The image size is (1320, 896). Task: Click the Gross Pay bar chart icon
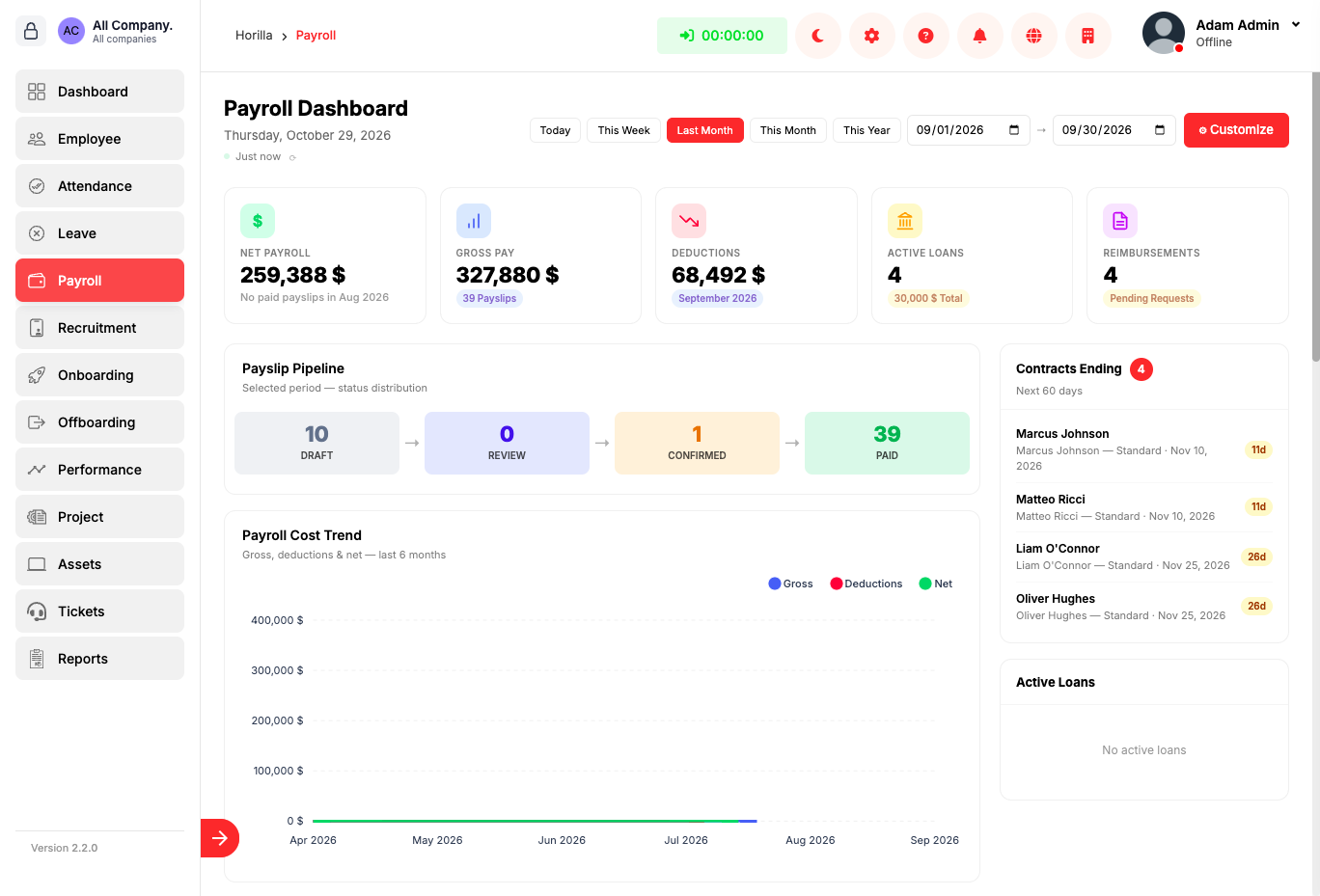coord(474,221)
